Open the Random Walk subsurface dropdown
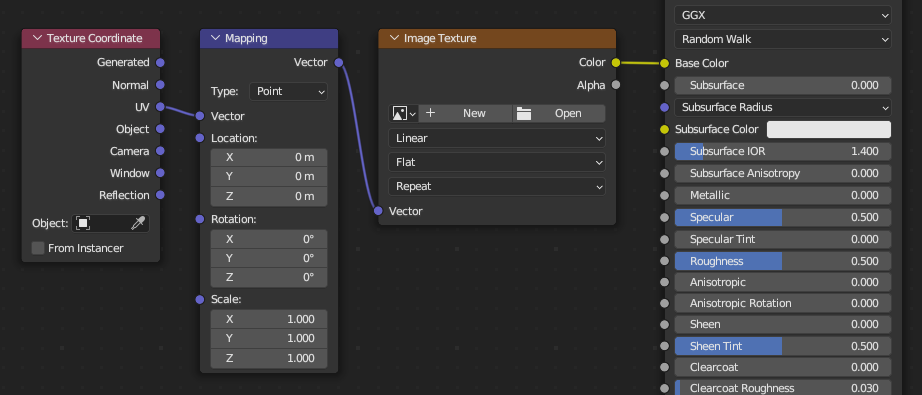 (783, 39)
